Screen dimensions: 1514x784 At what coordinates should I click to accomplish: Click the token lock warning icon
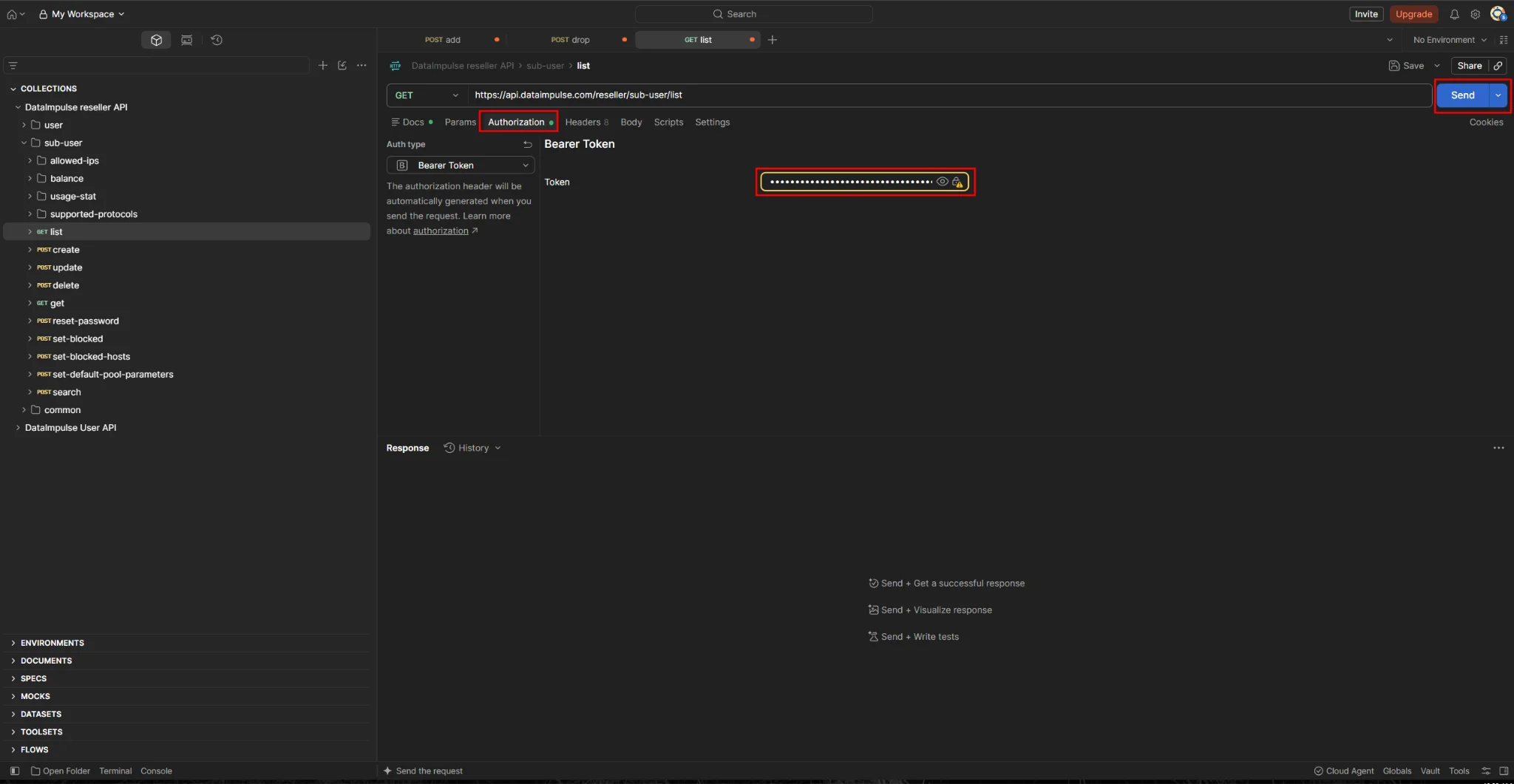tap(957, 182)
